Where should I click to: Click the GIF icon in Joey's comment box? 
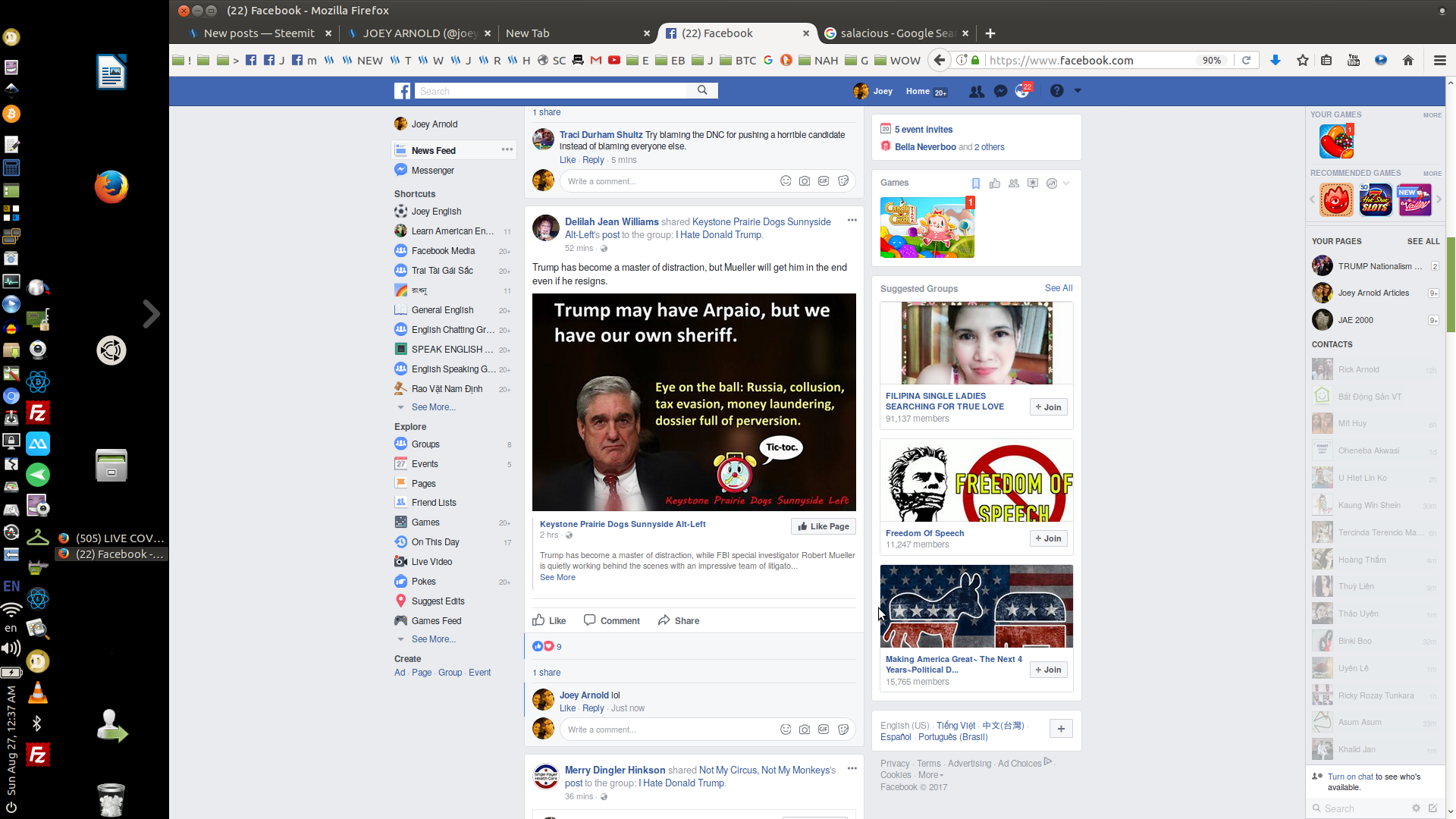coord(824,730)
